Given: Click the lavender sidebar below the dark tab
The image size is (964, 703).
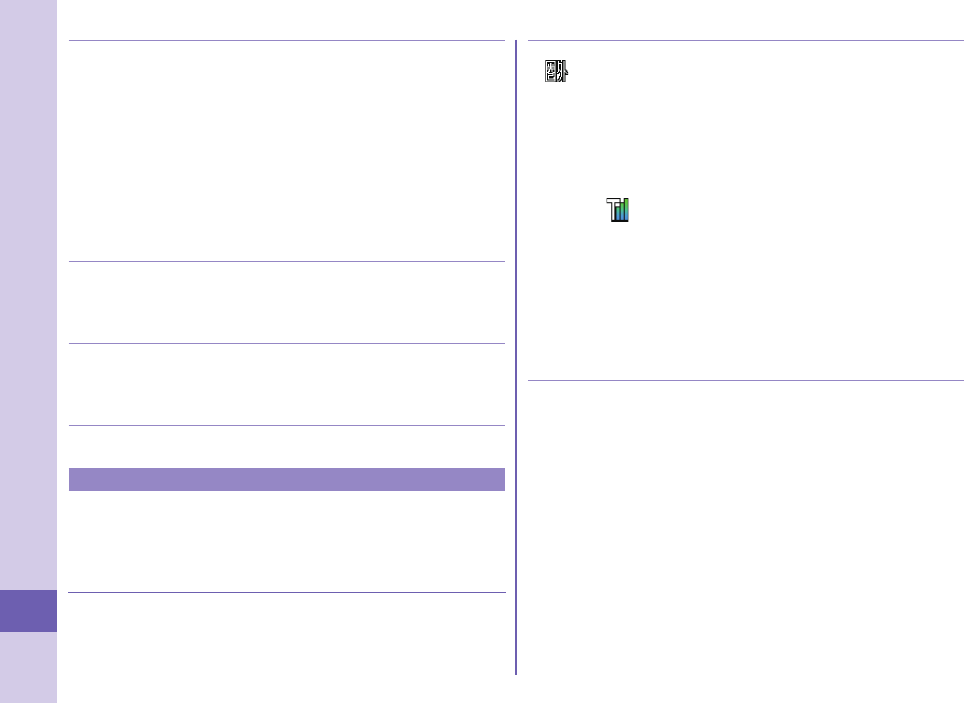Looking at the screenshot, I should 28,667.
